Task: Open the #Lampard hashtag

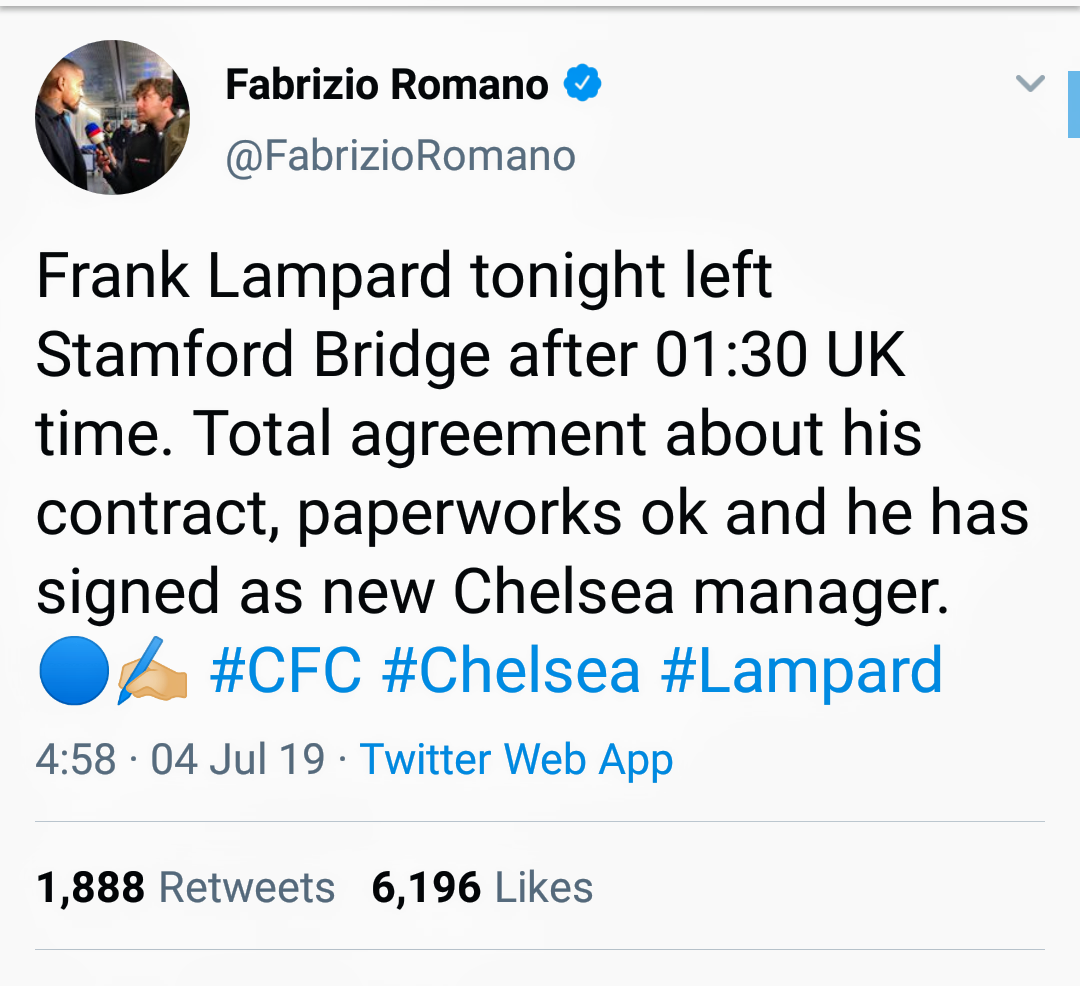Action: click(x=801, y=671)
